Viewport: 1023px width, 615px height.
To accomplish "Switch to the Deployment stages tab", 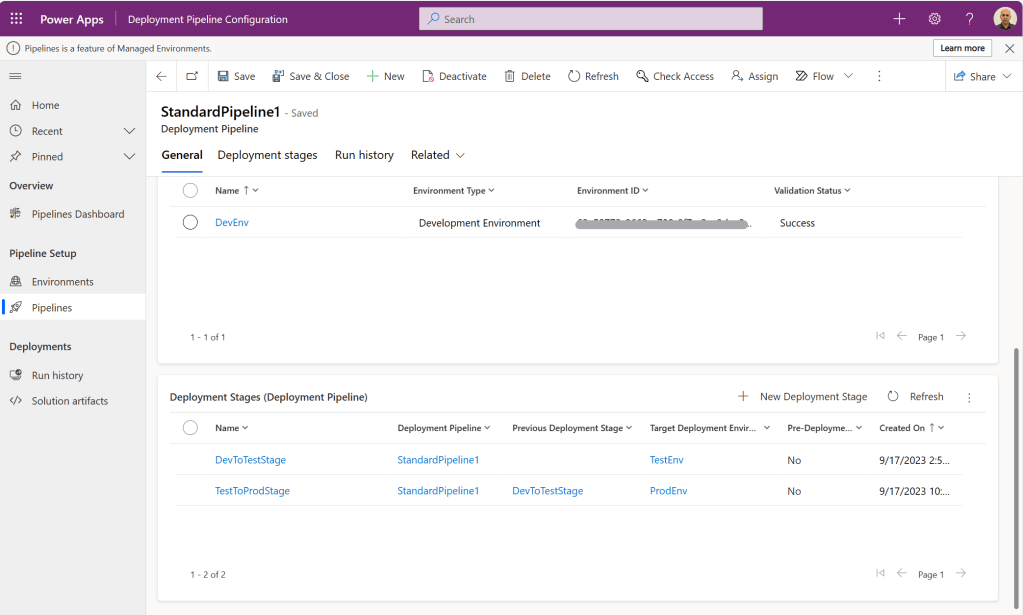I will tap(267, 155).
